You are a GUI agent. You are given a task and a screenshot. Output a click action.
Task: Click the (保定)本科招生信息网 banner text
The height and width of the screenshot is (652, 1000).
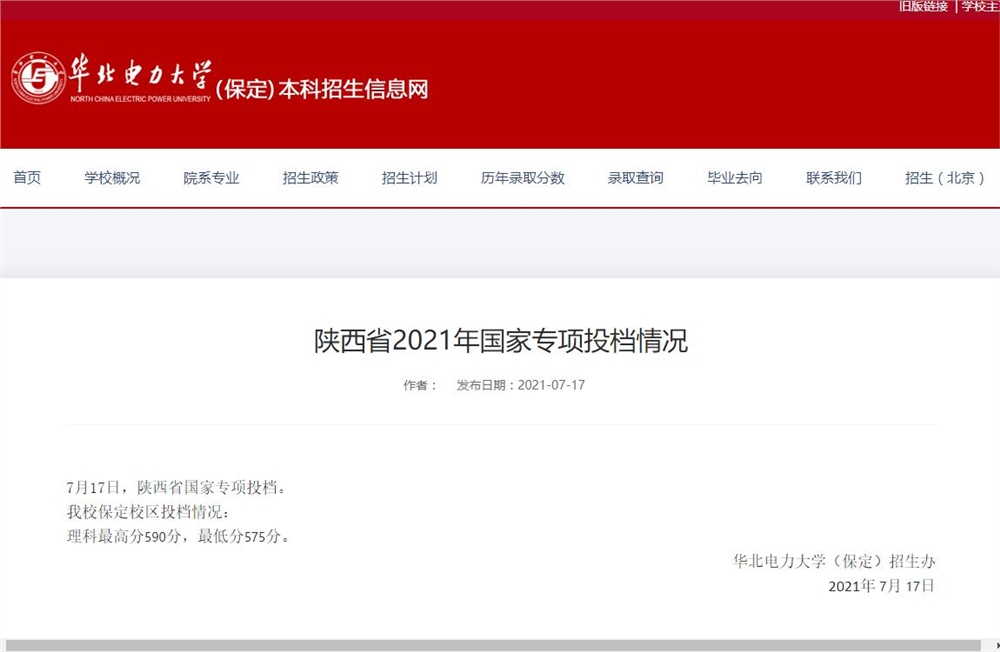(322, 89)
